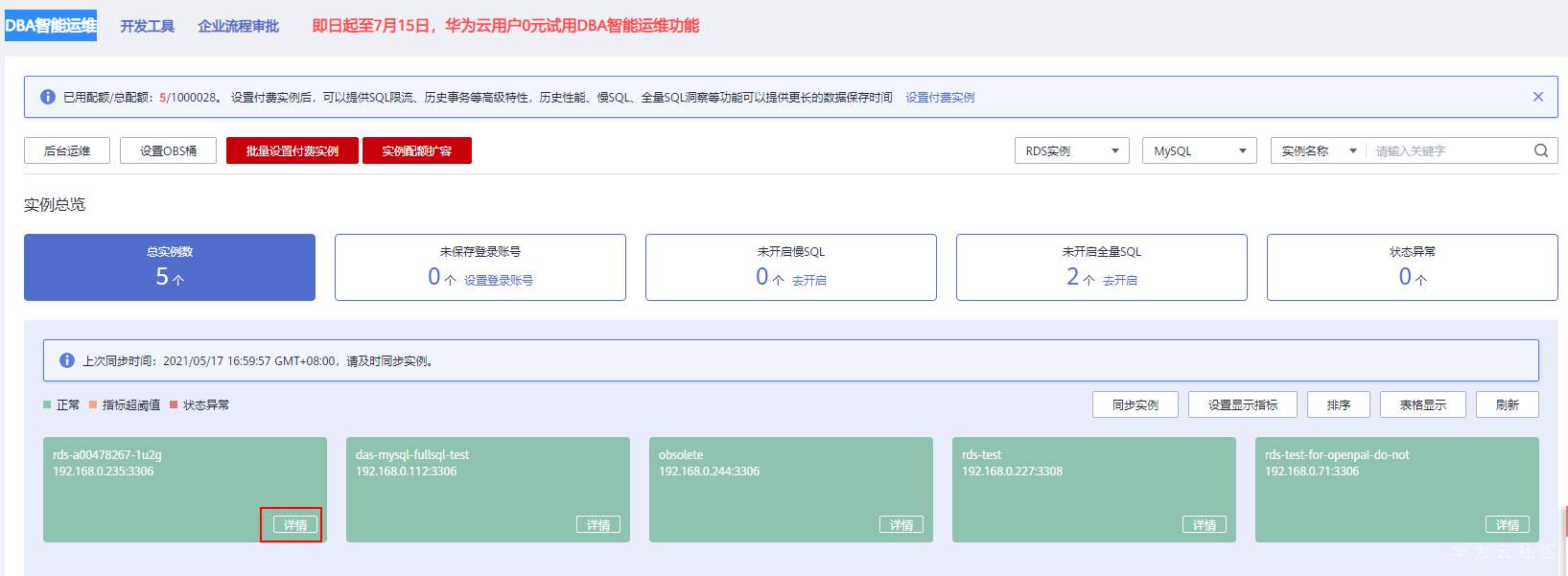This screenshot has height=576, width=1568.
Task: Click the red 批量设置付费实例 button
Action: [293, 150]
